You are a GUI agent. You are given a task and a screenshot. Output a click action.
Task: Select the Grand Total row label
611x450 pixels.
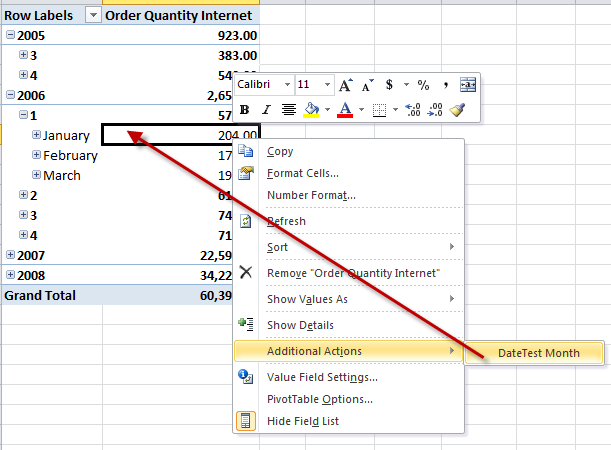pyautogui.click(x=39, y=296)
